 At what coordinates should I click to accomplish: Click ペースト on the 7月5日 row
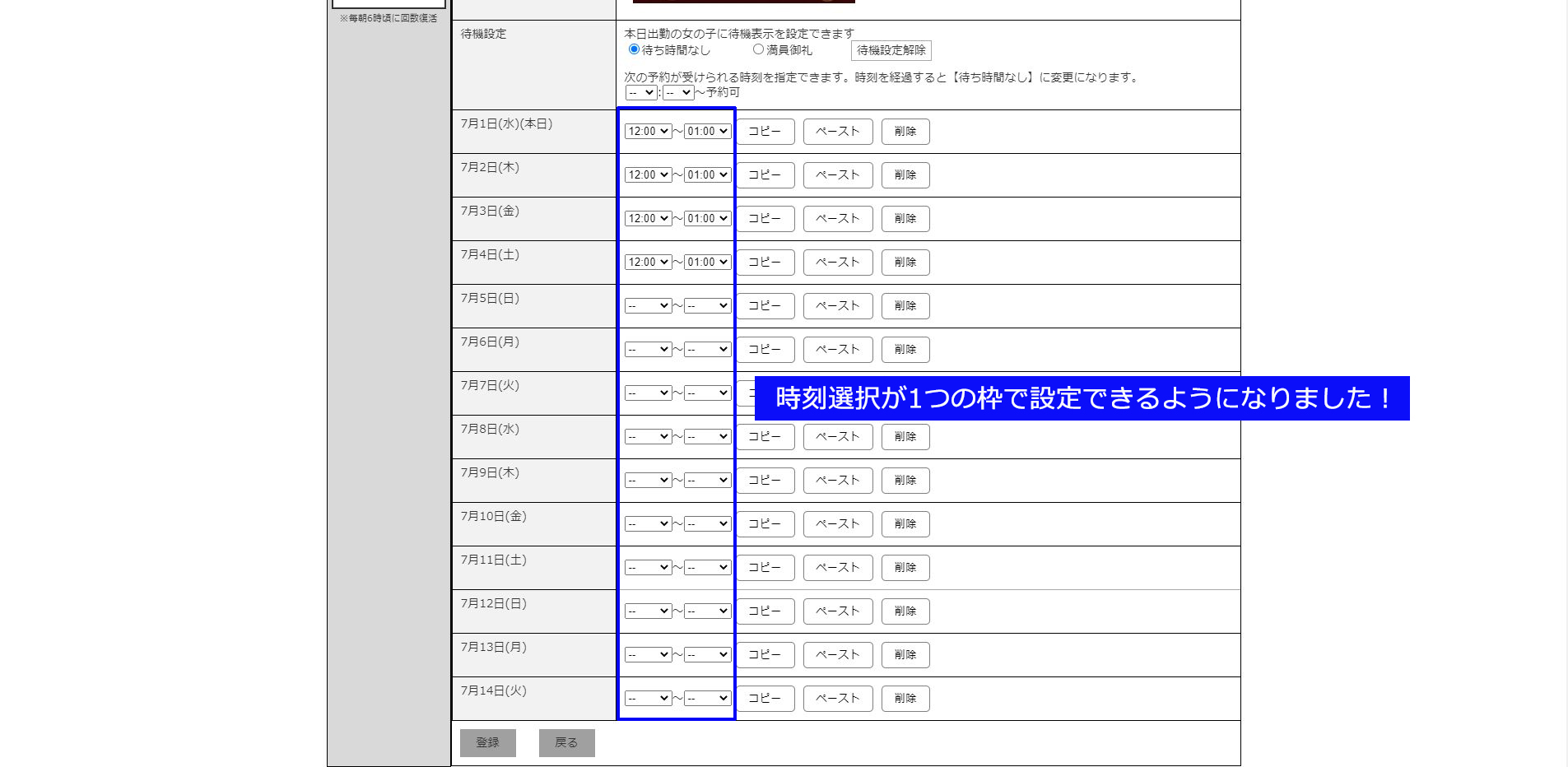(837, 305)
